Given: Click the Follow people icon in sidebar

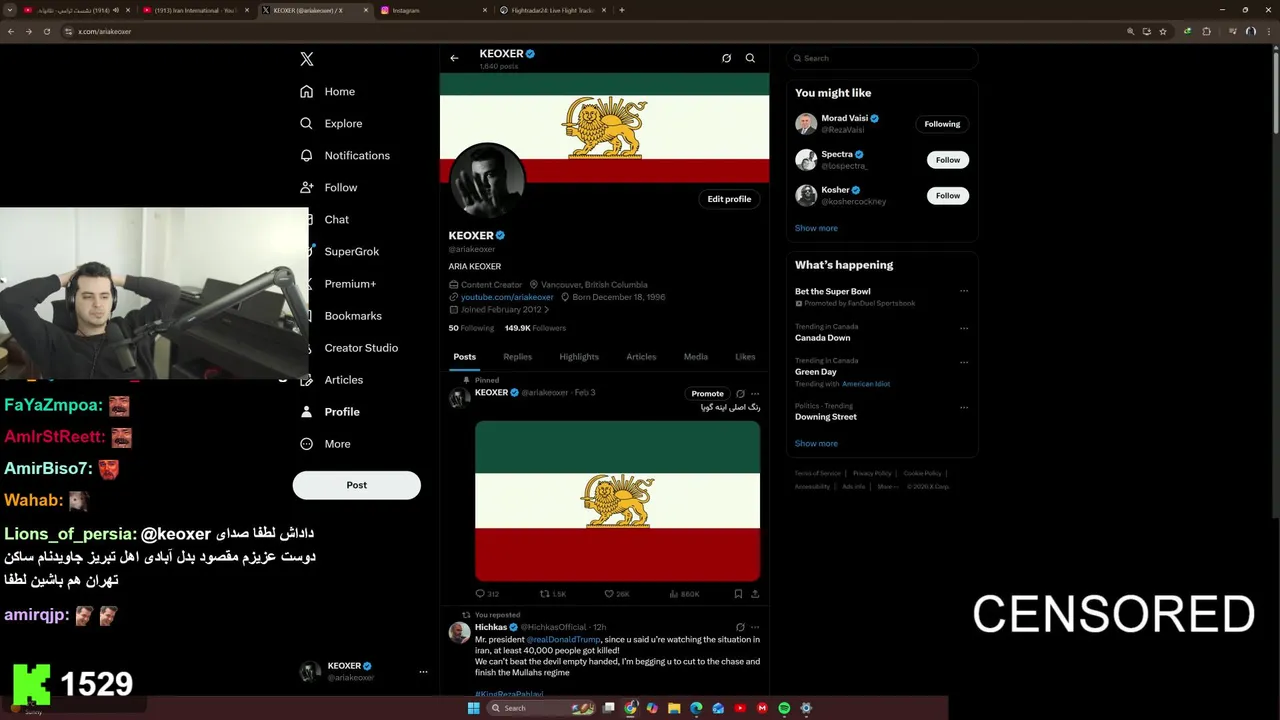Looking at the screenshot, I should coord(306,187).
